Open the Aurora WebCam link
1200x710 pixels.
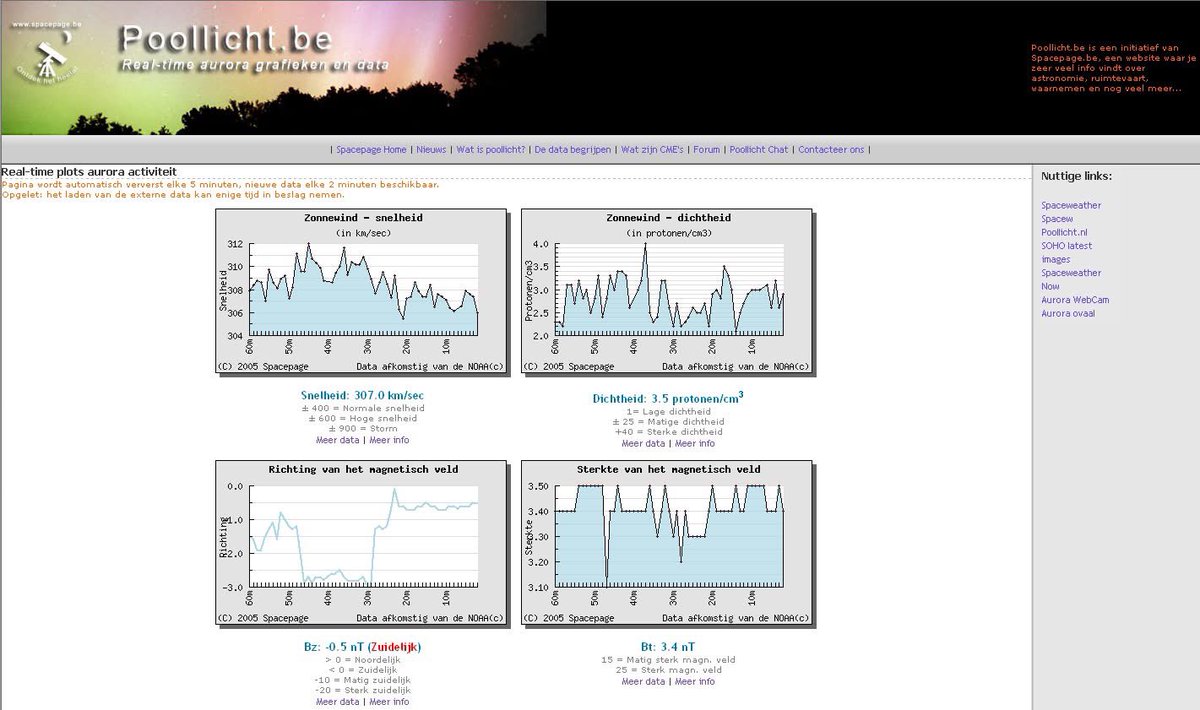pos(1075,299)
